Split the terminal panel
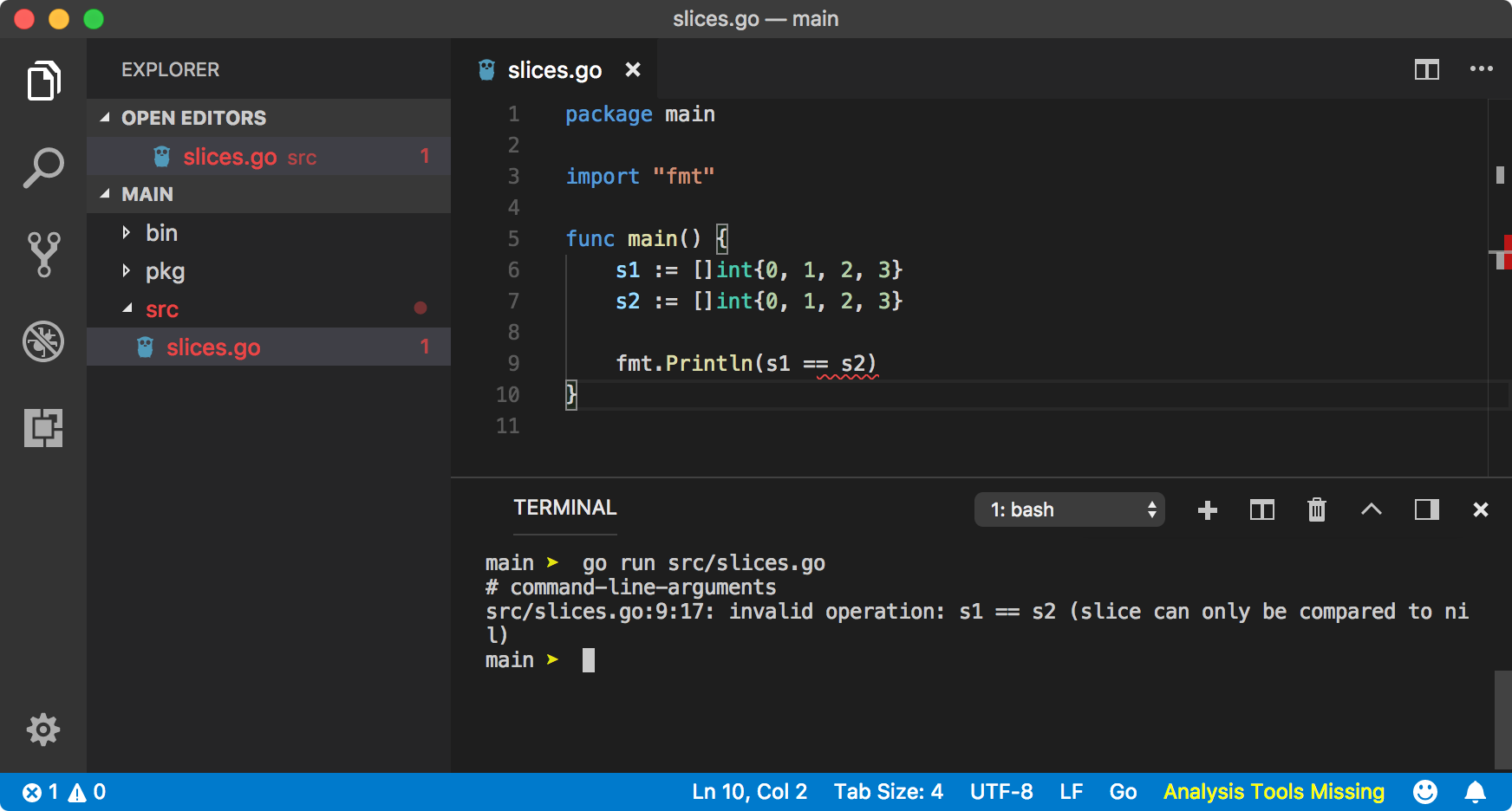 (1261, 509)
